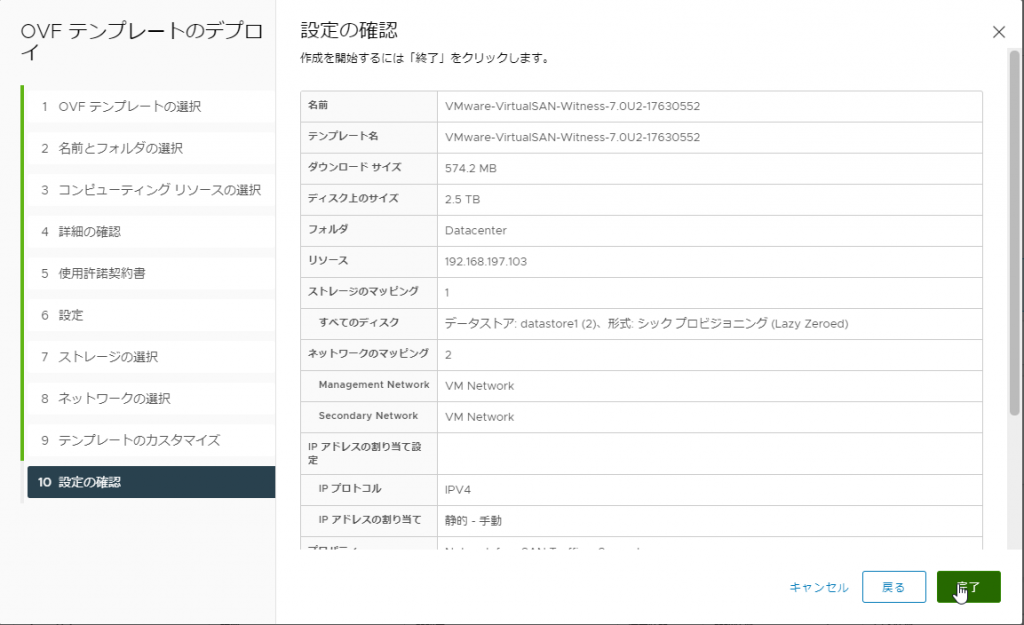
Task: Select step 9 テンプレートのカスタマイズ
Action: (151, 441)
